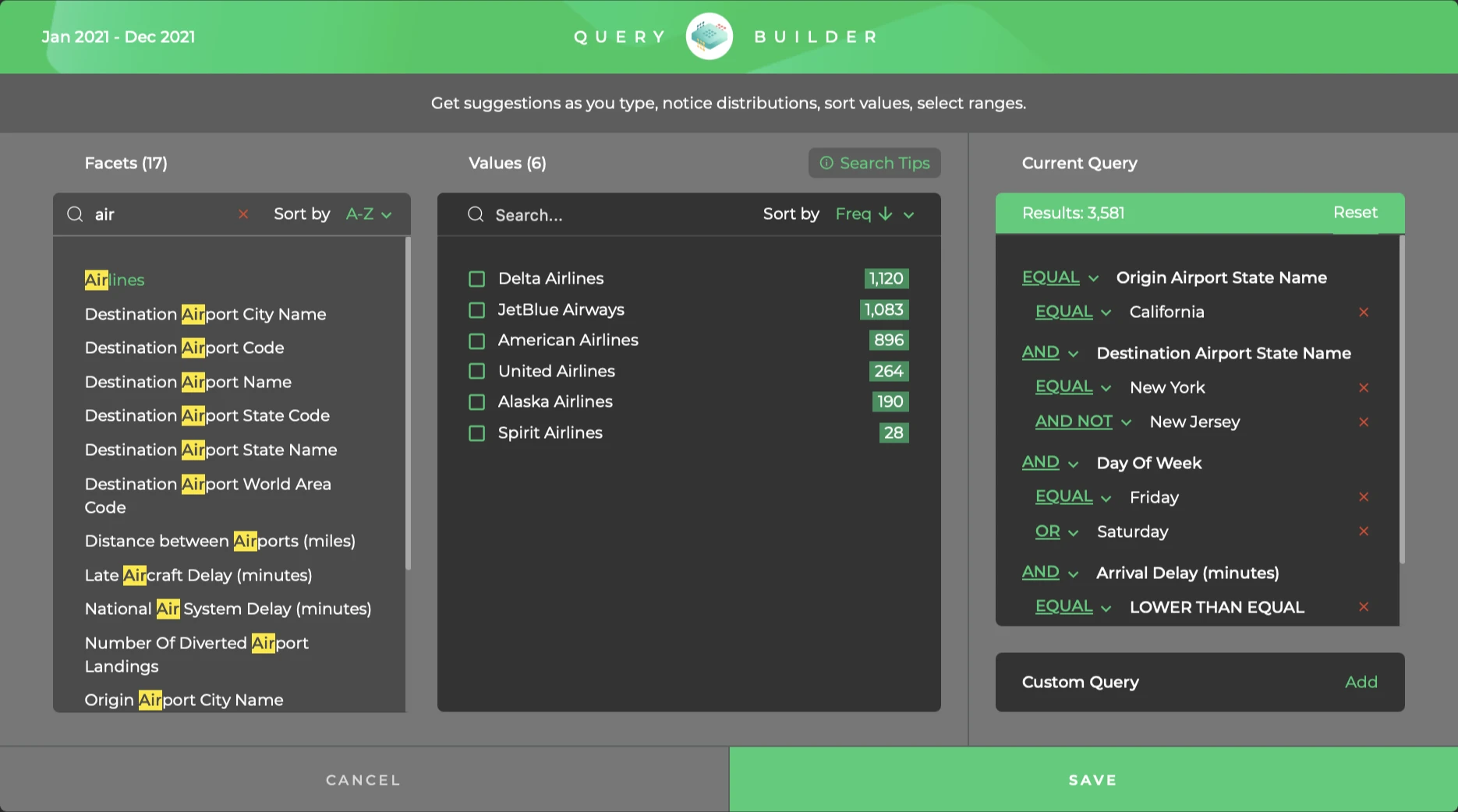Change the OR operator for Saturday
Screen dimensions: 1458x812
tap(1056, 531)
